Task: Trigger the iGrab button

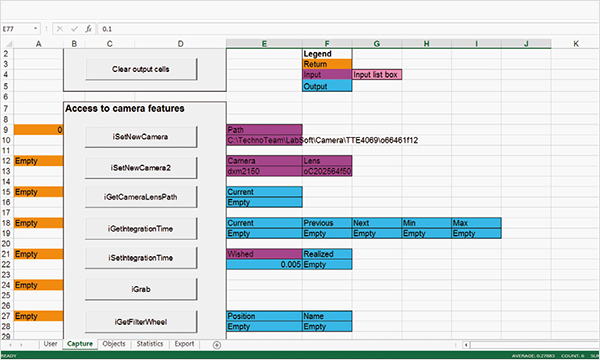Action: 140,289
